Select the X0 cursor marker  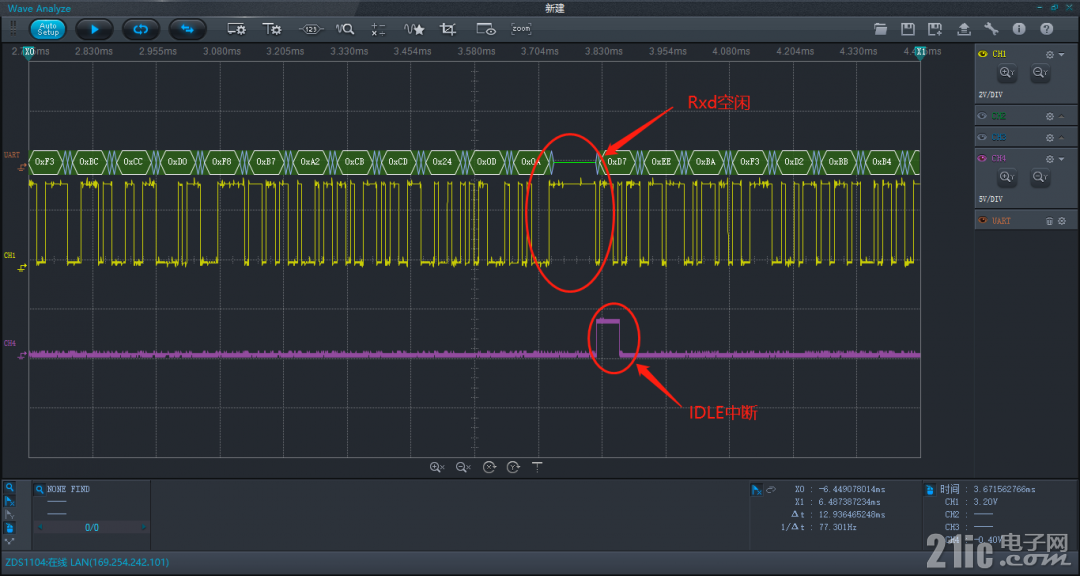pyautogui.click(x=29, y=54)
